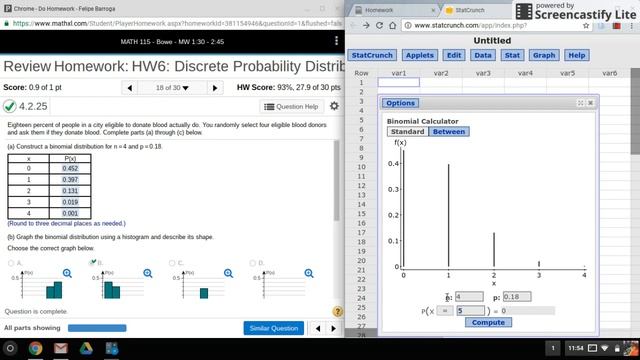Select radio option C graph
This screenshot has height=360, width=640.
point(172,263)
